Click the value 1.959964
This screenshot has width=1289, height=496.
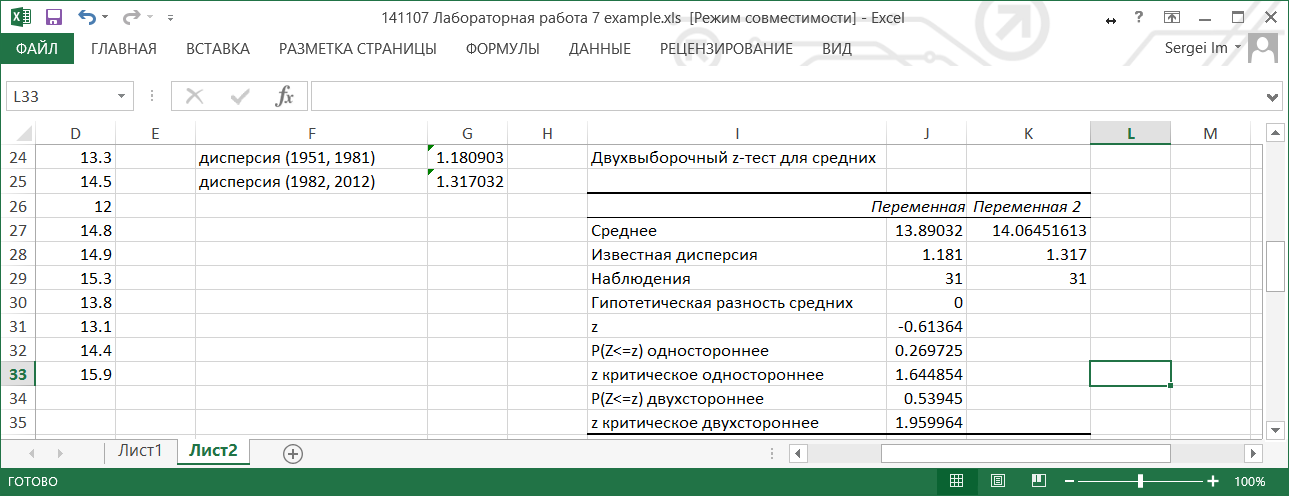coord(927,423)
